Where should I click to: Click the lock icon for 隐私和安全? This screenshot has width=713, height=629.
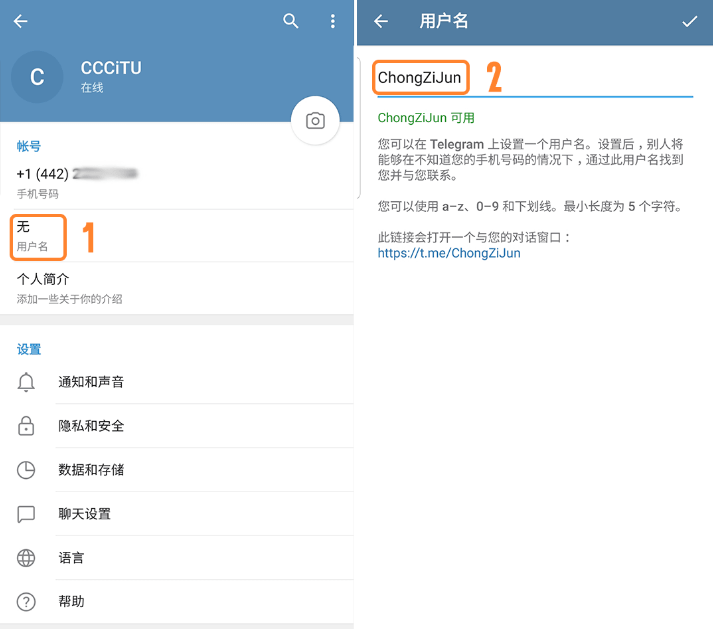(x=26, y=426)
